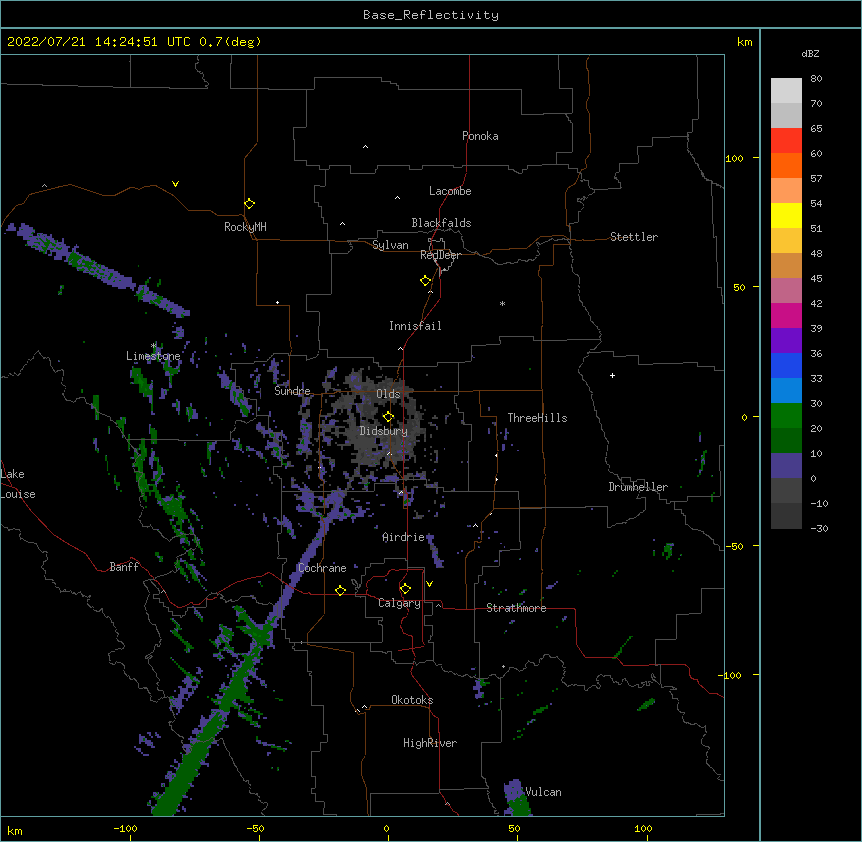The image size is (862, 842).
Task: Click the Airdrie city label
Action: tap(403, 537)
